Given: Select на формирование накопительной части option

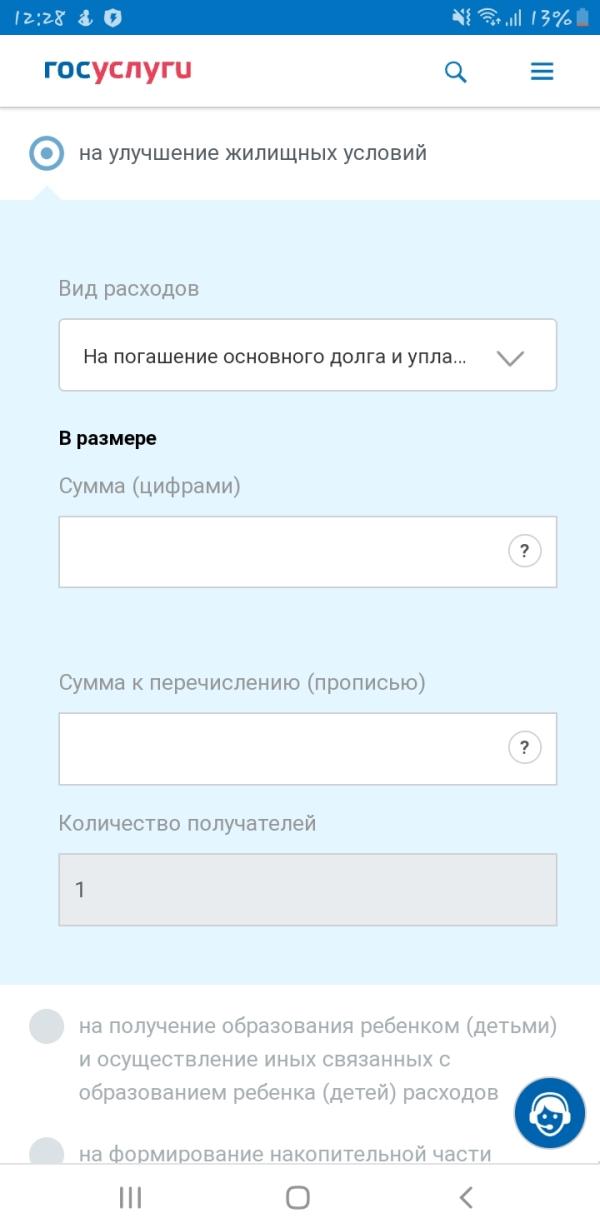Looking at the screenshot, I should click(x=46, y=1154).
